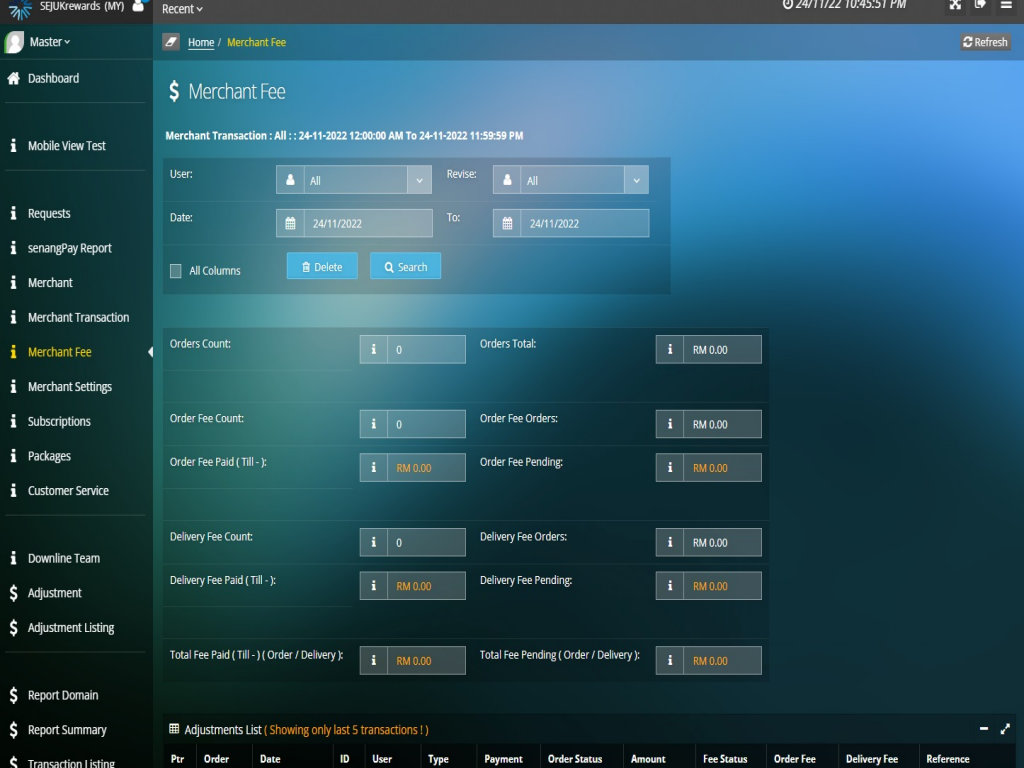Click the Delete button

click(322, 266)
